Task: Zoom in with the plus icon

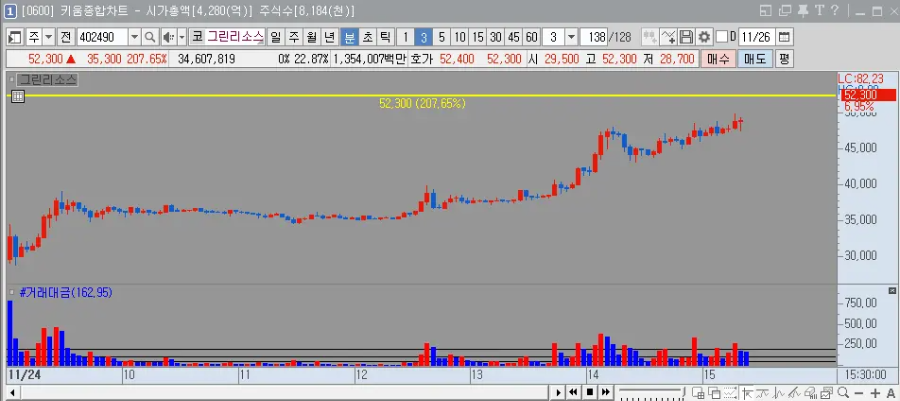Action: point(875,393)
